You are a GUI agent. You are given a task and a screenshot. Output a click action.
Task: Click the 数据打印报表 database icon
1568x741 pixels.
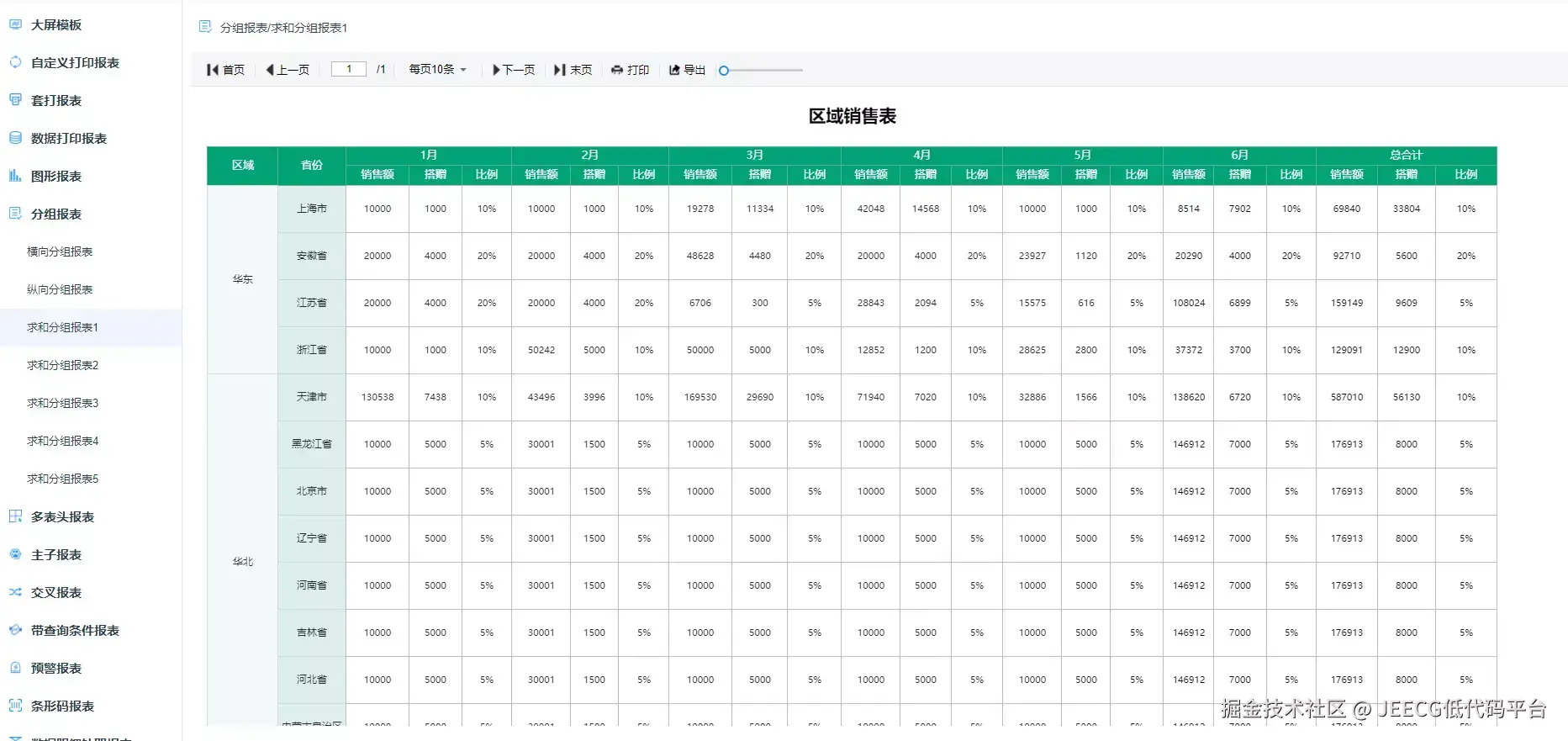pos(15,138)
